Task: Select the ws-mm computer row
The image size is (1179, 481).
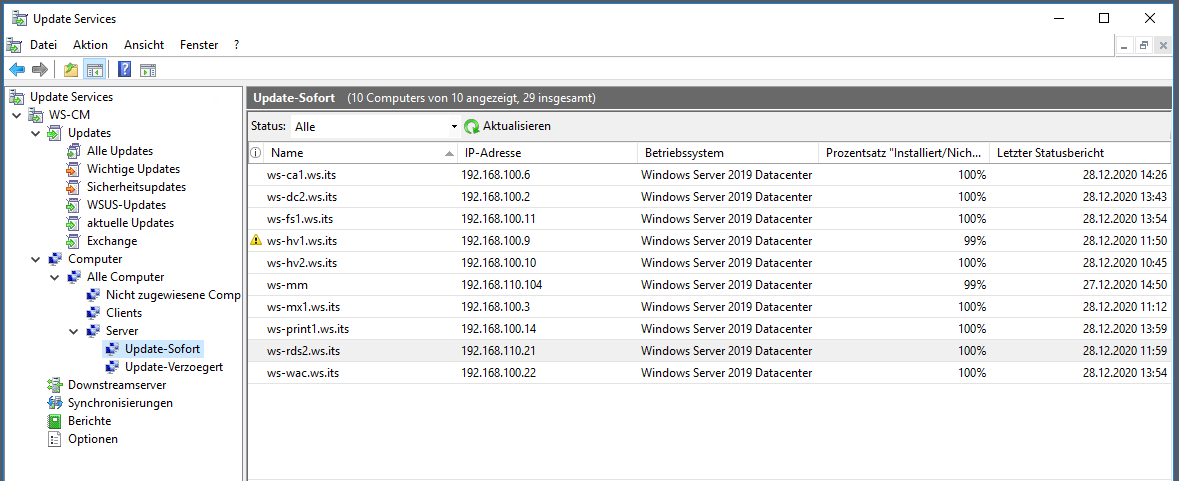Action: click(x=709, y=285)
